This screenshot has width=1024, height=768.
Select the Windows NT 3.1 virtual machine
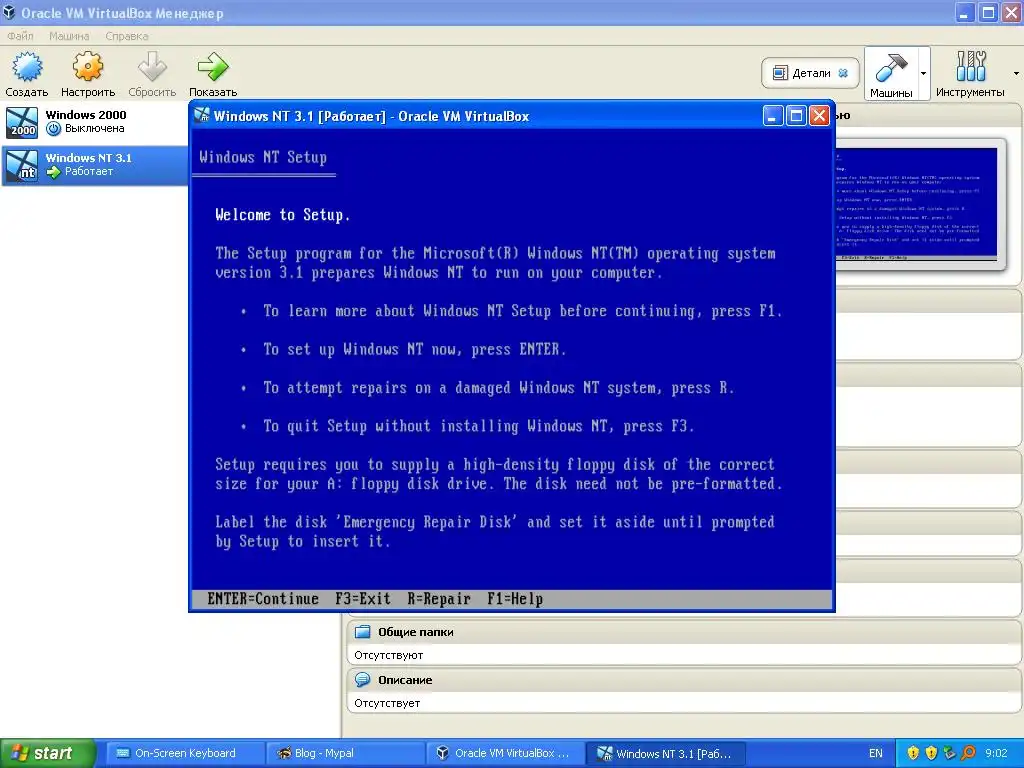(95, 165)
